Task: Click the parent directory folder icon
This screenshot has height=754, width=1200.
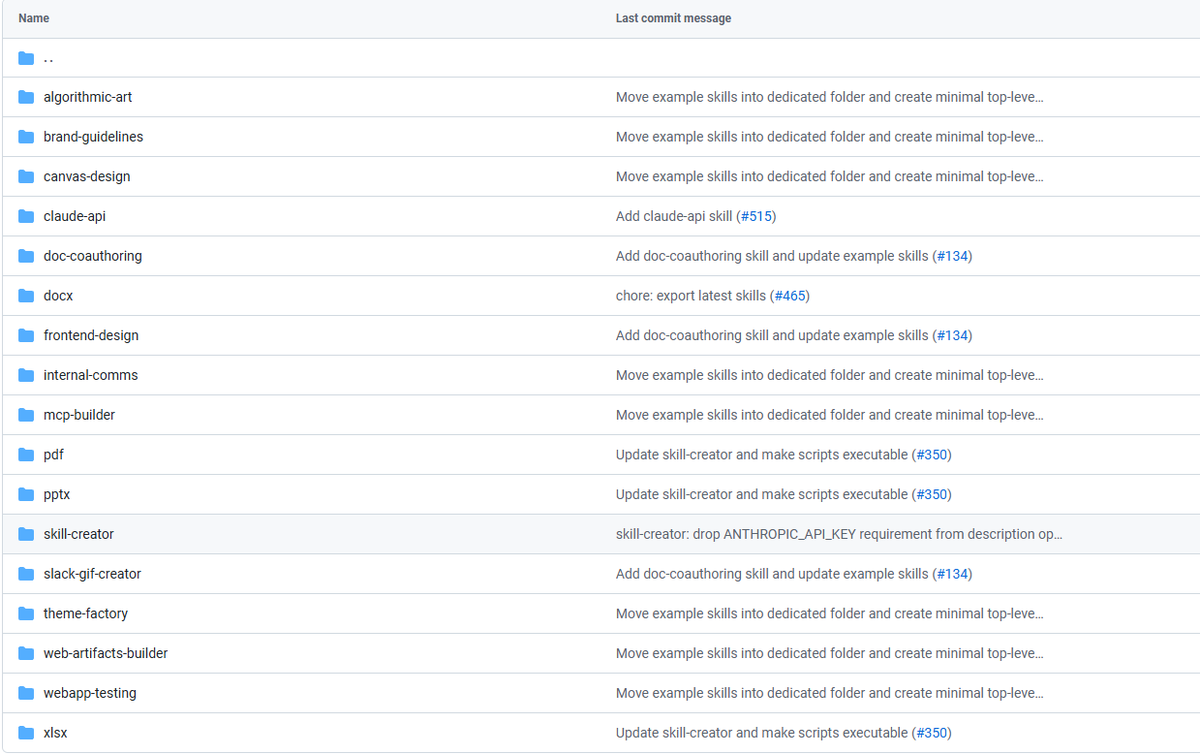Action: pyautogui.click(x=26, y=58)
